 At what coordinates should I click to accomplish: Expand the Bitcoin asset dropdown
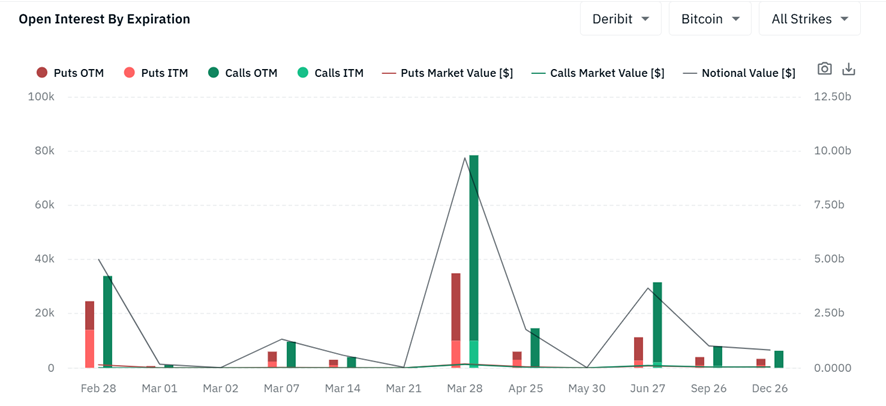[710, 19]
